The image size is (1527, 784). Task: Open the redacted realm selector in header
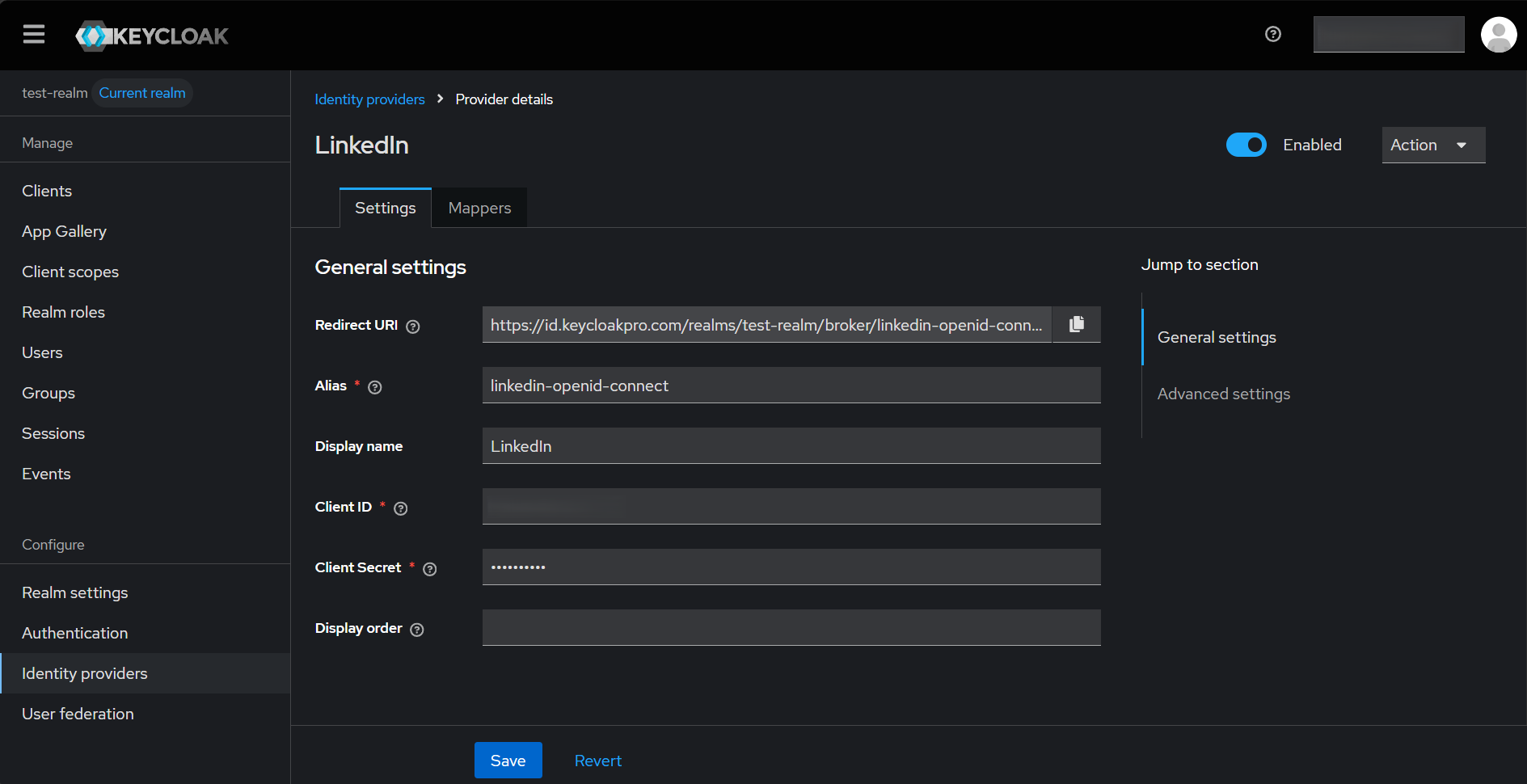pyautogui.click(x=1389, y=34)
